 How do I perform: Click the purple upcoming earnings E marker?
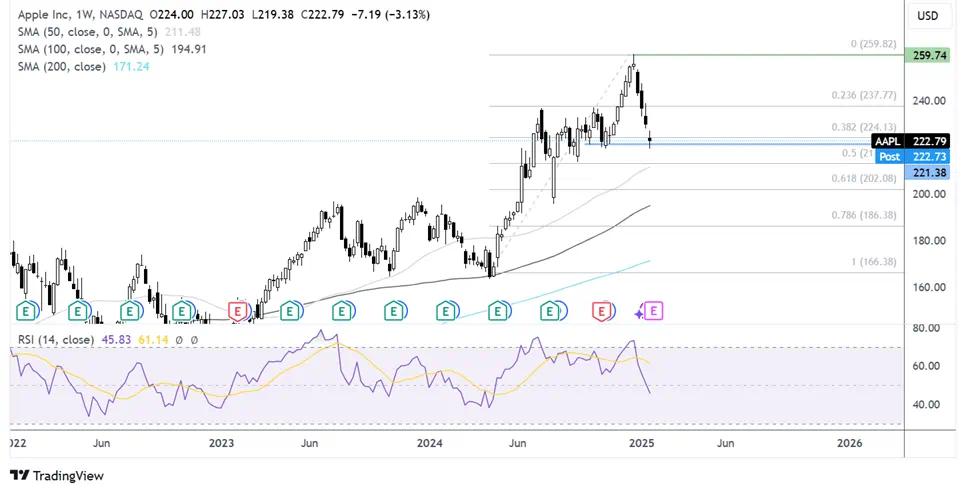pos(654,311)
